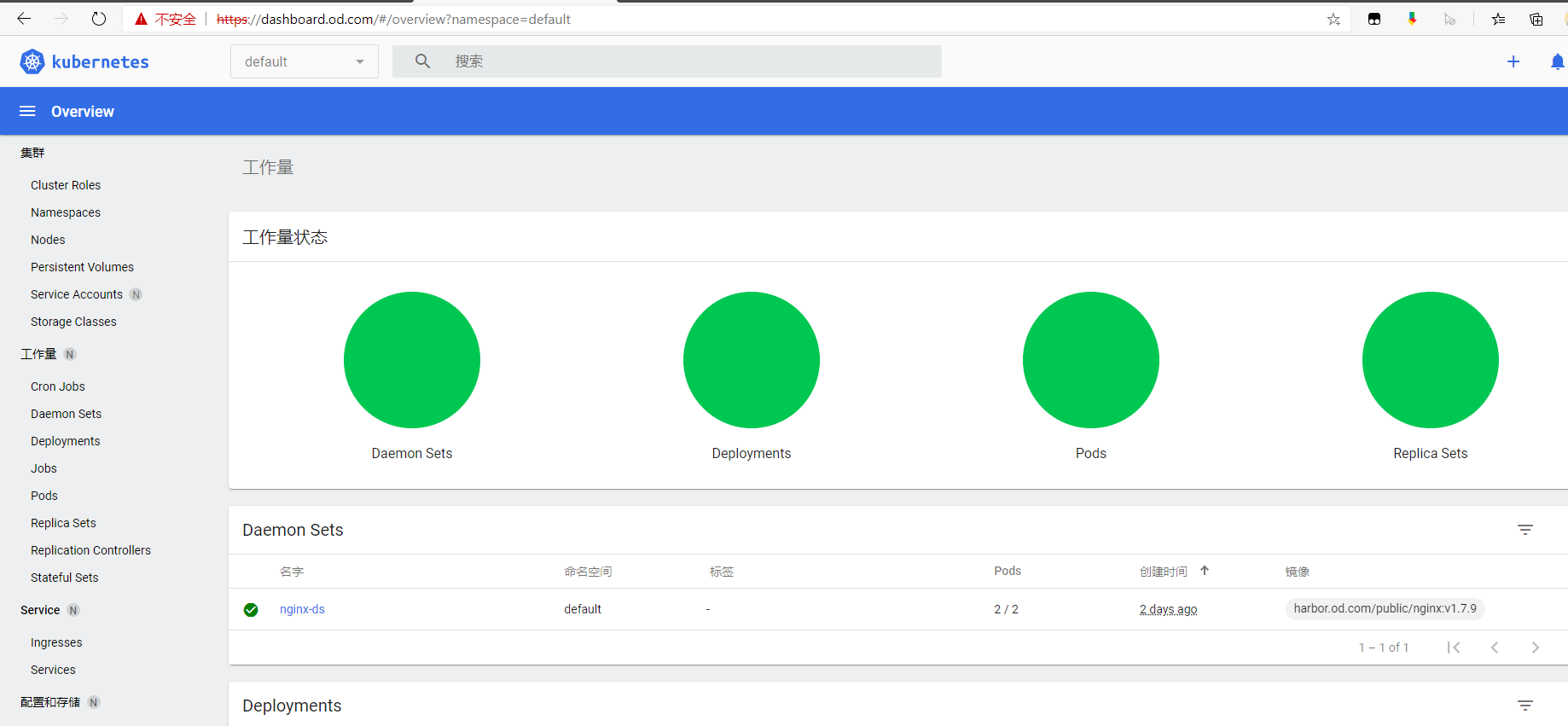Reload the page with refresh icon
The width and height of the screenshot is (1568, 726).
(x=99, y=19)
